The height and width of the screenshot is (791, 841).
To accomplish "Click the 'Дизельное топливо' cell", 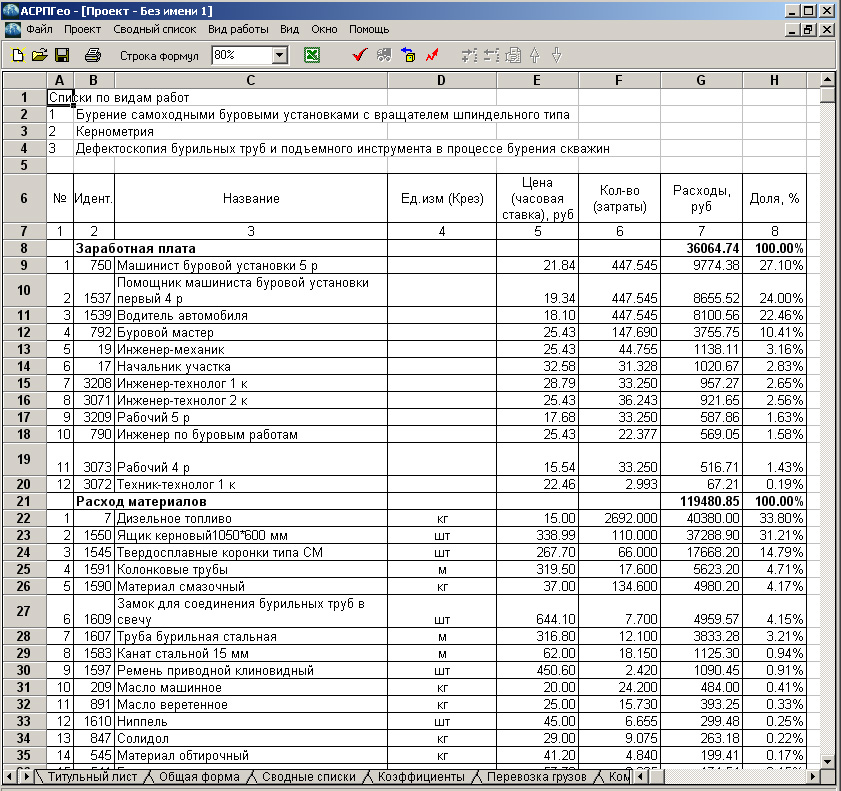I will 251,519.
